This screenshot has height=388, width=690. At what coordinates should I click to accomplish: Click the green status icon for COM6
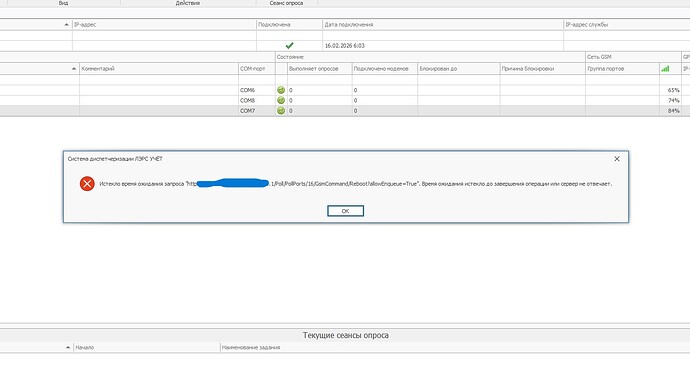click(281, 90)
